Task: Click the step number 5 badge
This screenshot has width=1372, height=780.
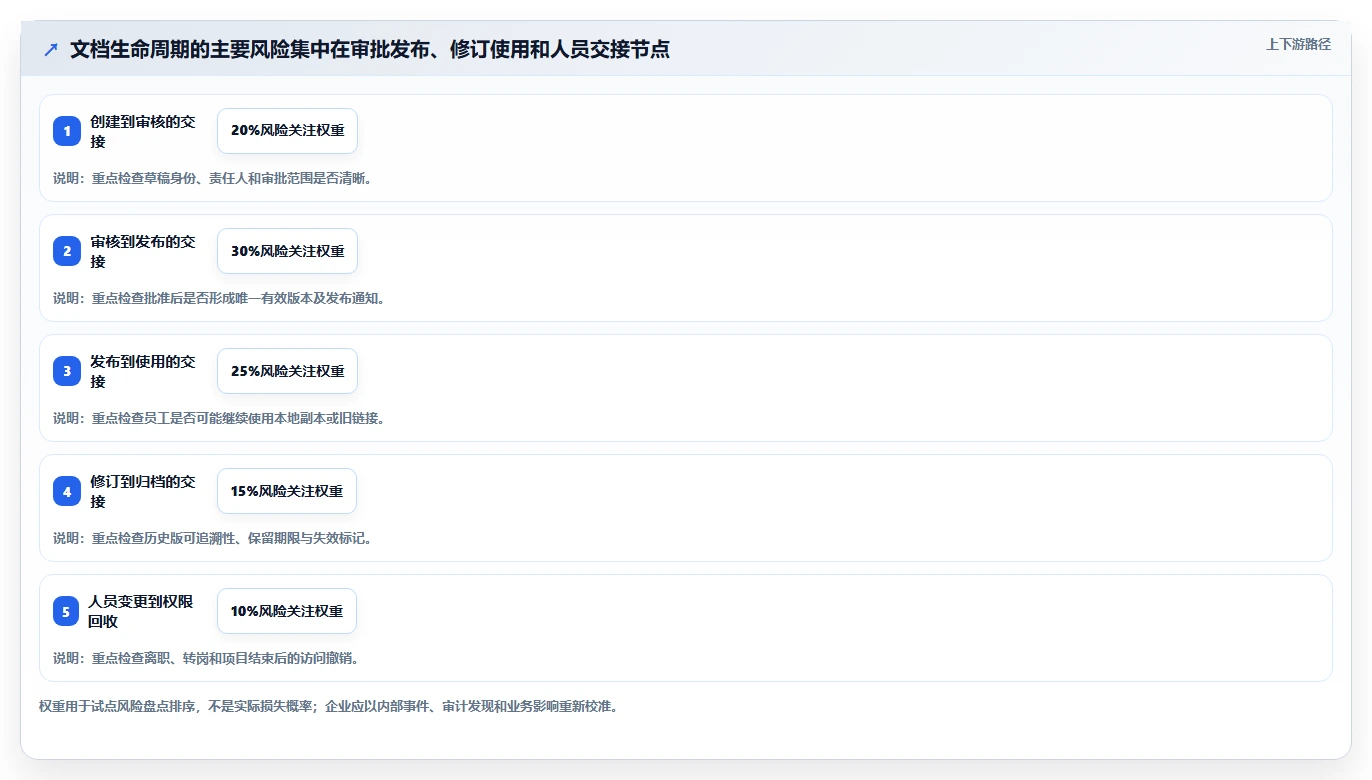Action: coord(66,611)
